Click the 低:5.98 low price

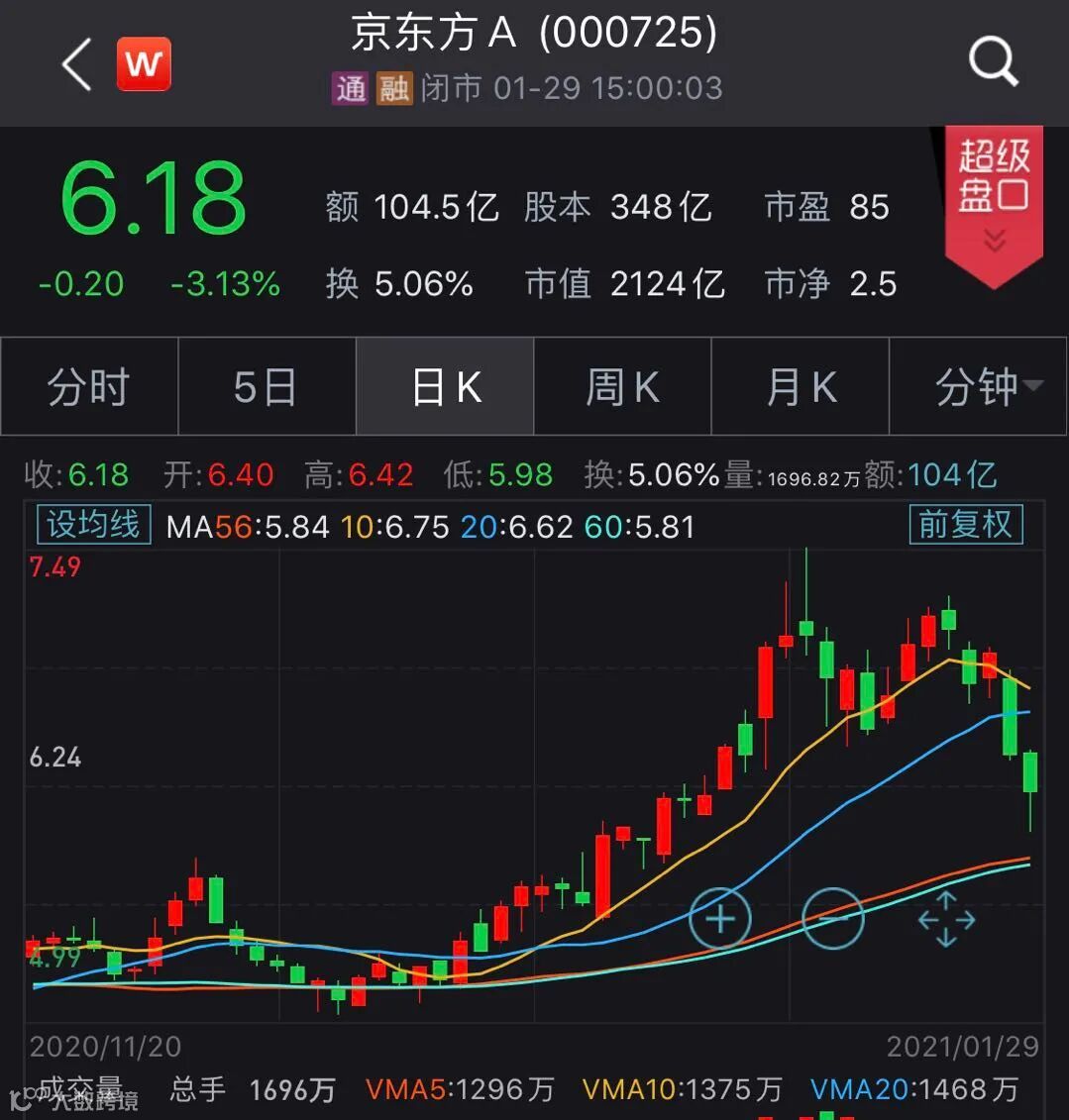[x=498, y=475]
